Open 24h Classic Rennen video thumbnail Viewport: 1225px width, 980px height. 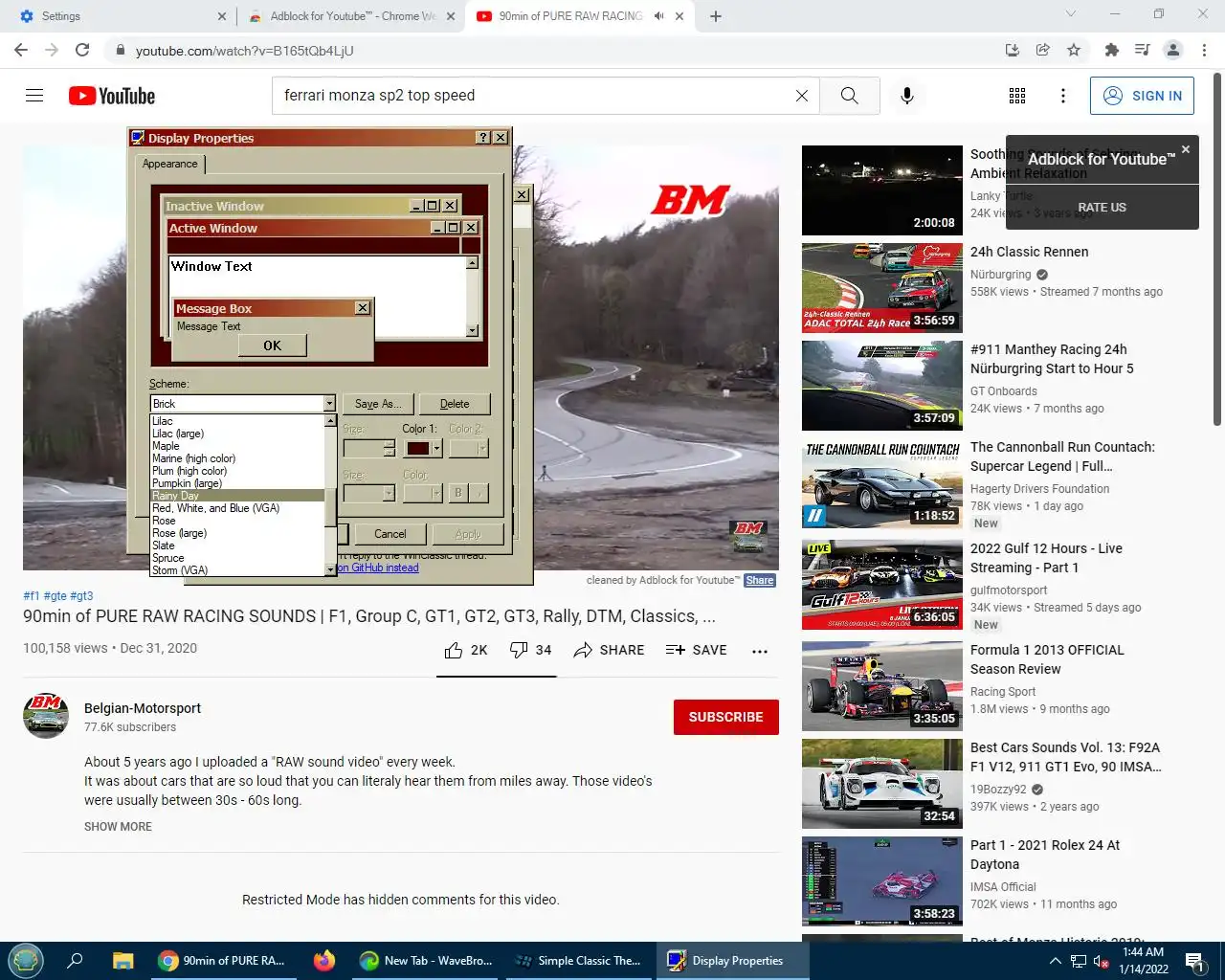point(882,288)
